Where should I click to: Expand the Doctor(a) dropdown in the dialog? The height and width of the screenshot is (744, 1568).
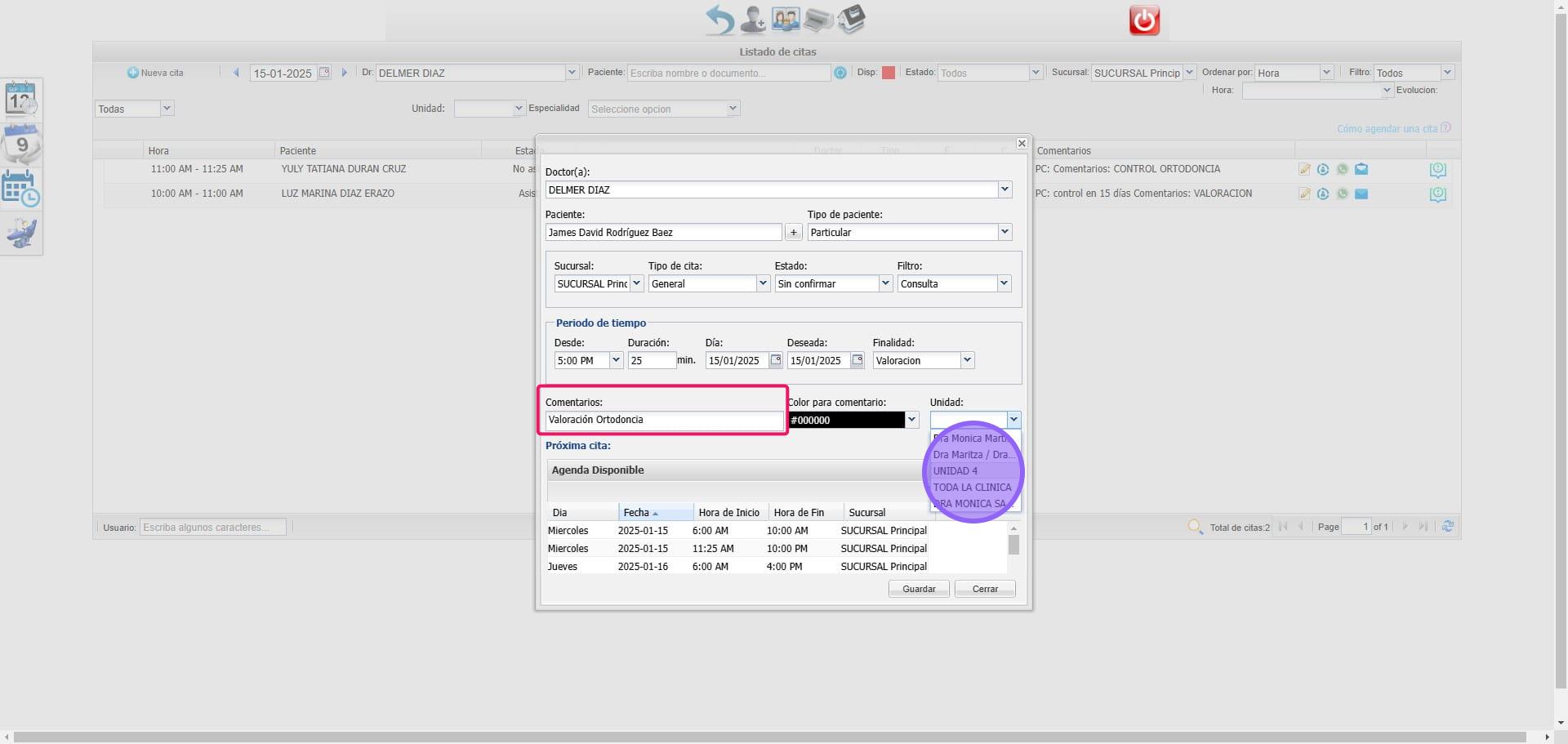(x=1004, y=189)
